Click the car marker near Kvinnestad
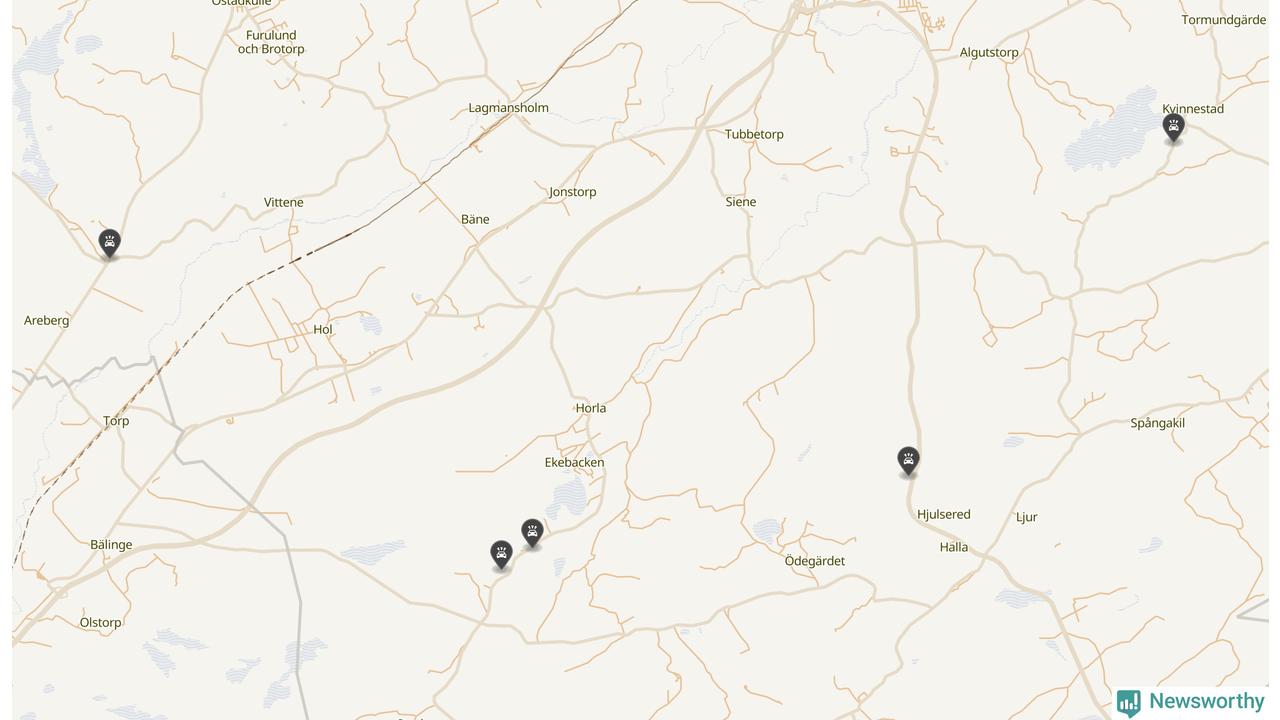 coord(1174,127)
